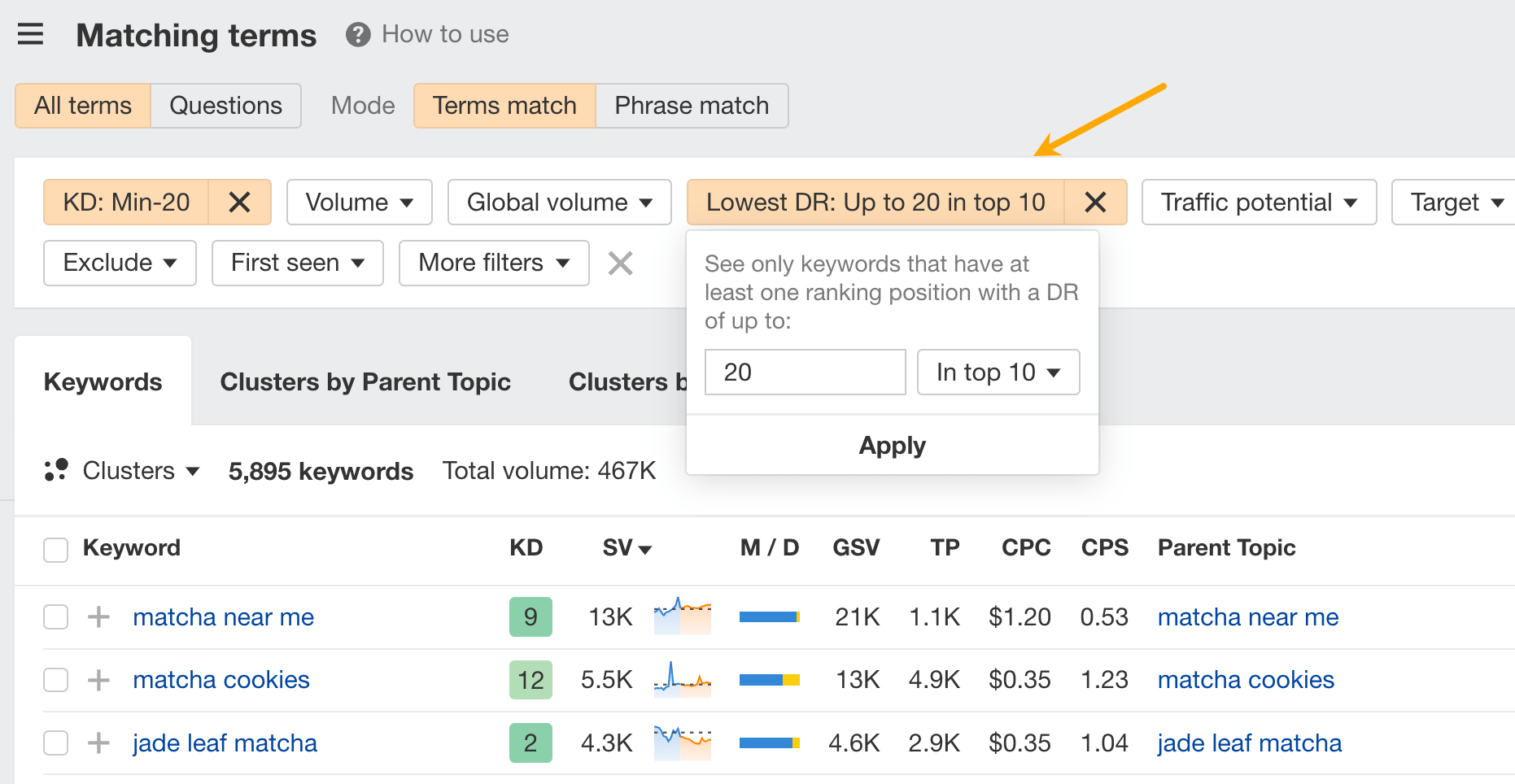Expand details for jade leaf matcha keyword
Screen dimensions: 1515x784
98,743
